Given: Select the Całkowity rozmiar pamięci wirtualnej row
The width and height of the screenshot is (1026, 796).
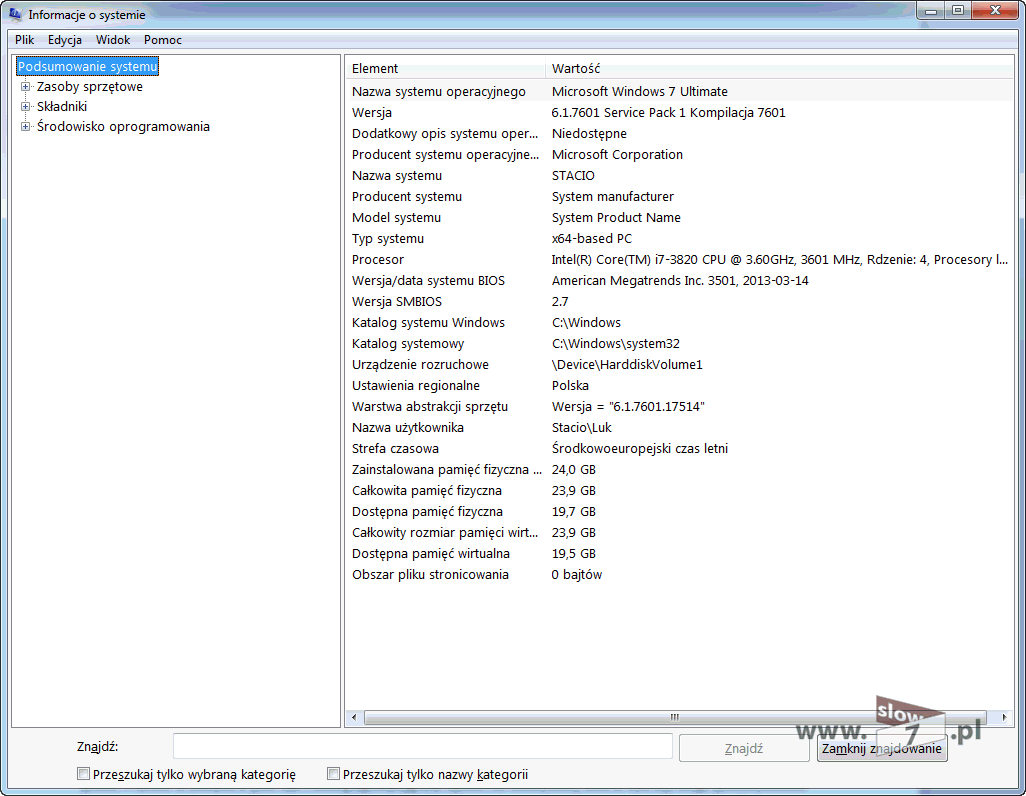Looking at the screenshot, I should (x=679, y=532).
